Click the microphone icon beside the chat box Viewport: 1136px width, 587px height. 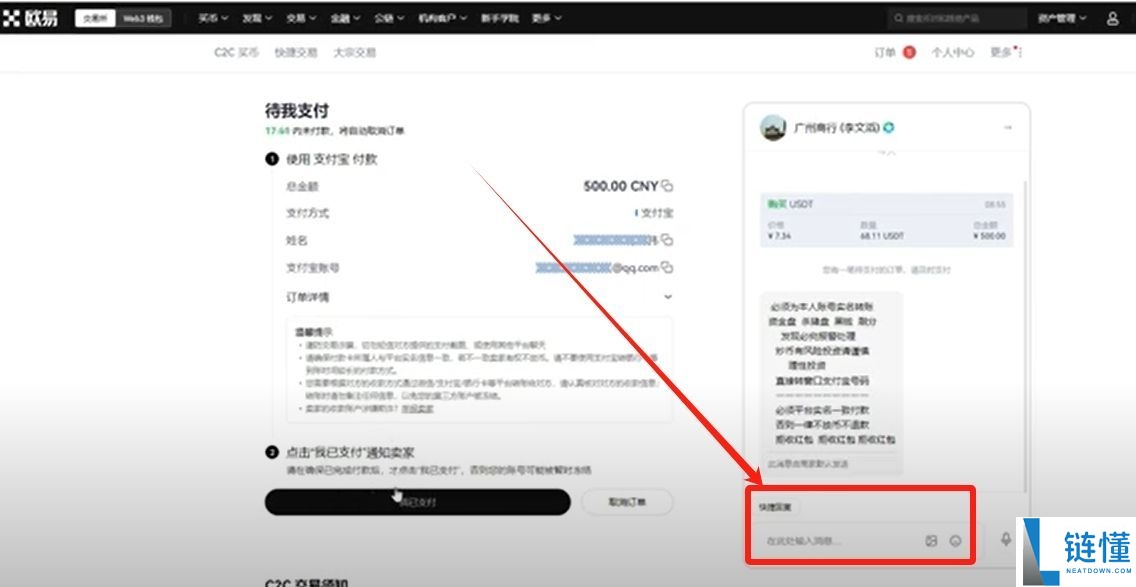[x=1006, y=539]
